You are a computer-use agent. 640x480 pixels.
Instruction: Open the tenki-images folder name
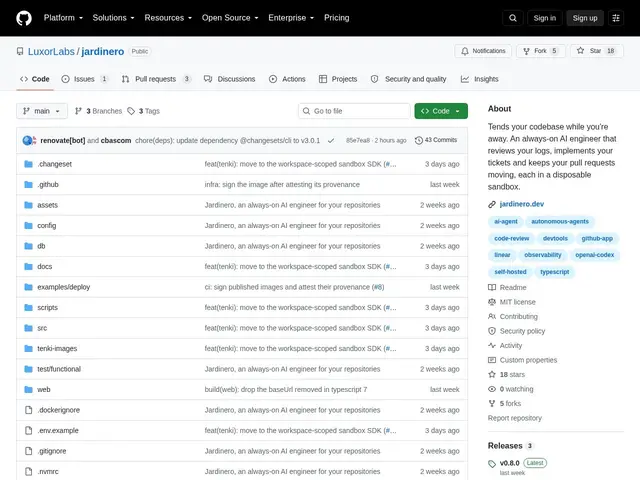(57, 349)
